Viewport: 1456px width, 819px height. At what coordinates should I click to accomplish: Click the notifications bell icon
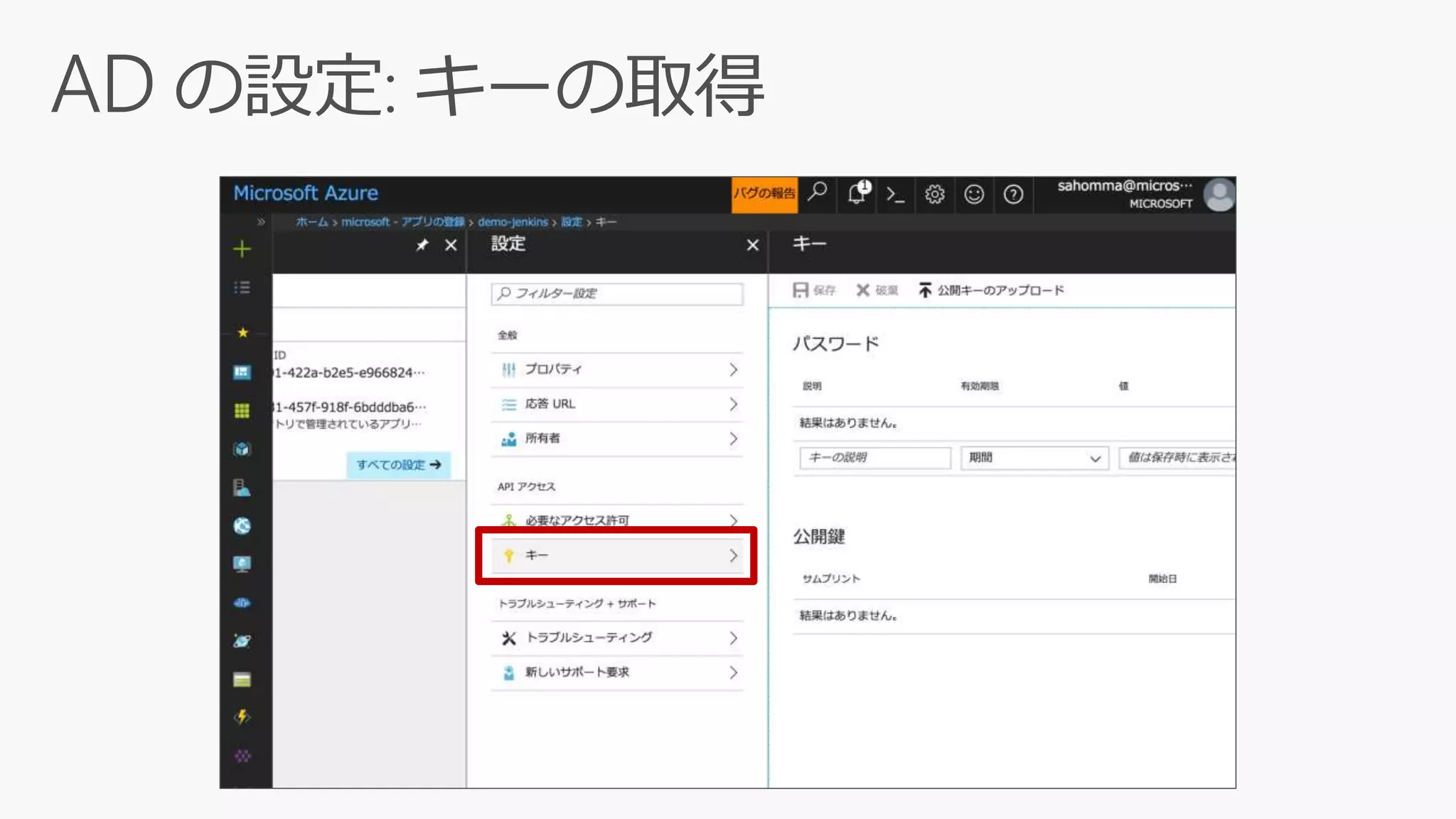pos(857,193)
